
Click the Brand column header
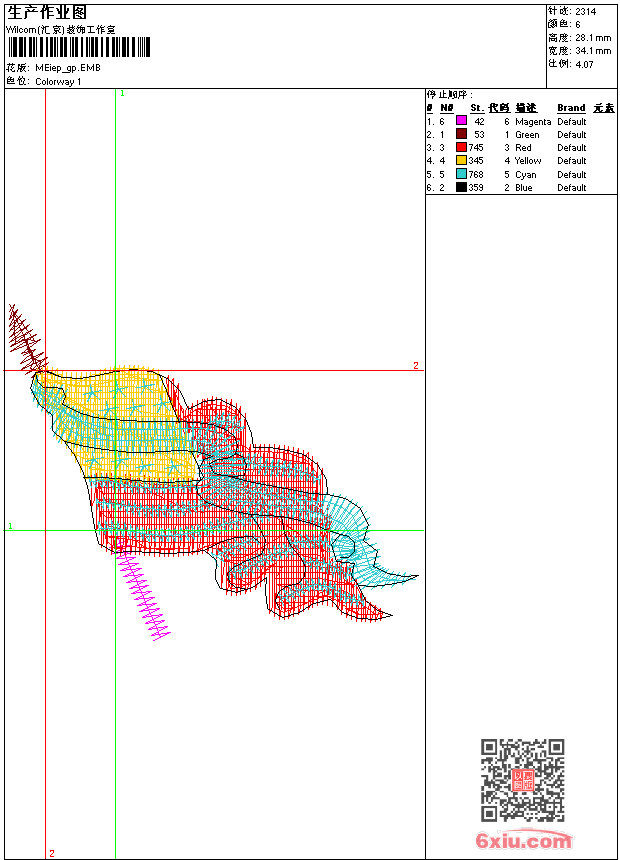click(571, 108)
